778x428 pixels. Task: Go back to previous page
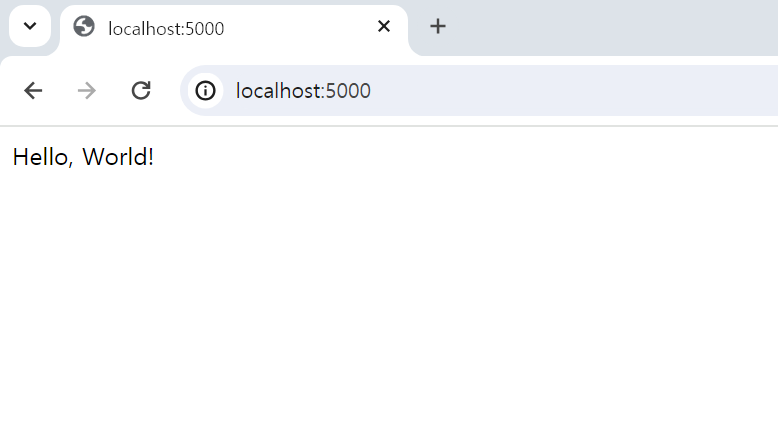coord(33,91)
